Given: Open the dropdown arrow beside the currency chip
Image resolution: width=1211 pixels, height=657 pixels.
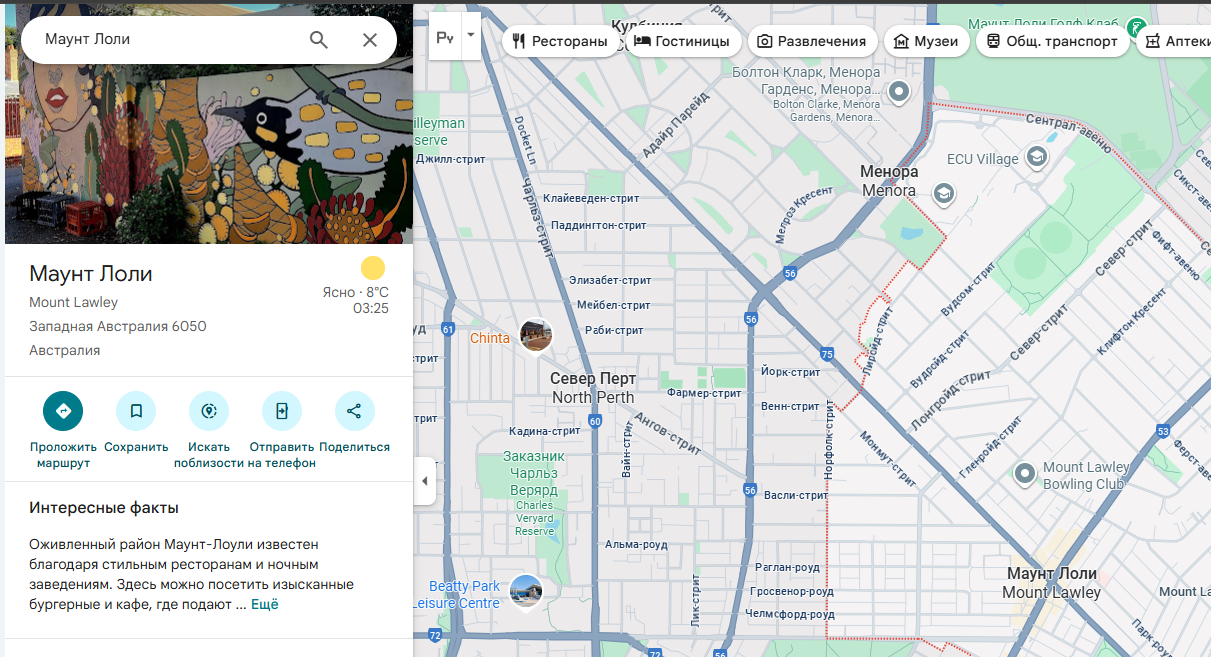Looking at the screenshot, I should point(471,36).
